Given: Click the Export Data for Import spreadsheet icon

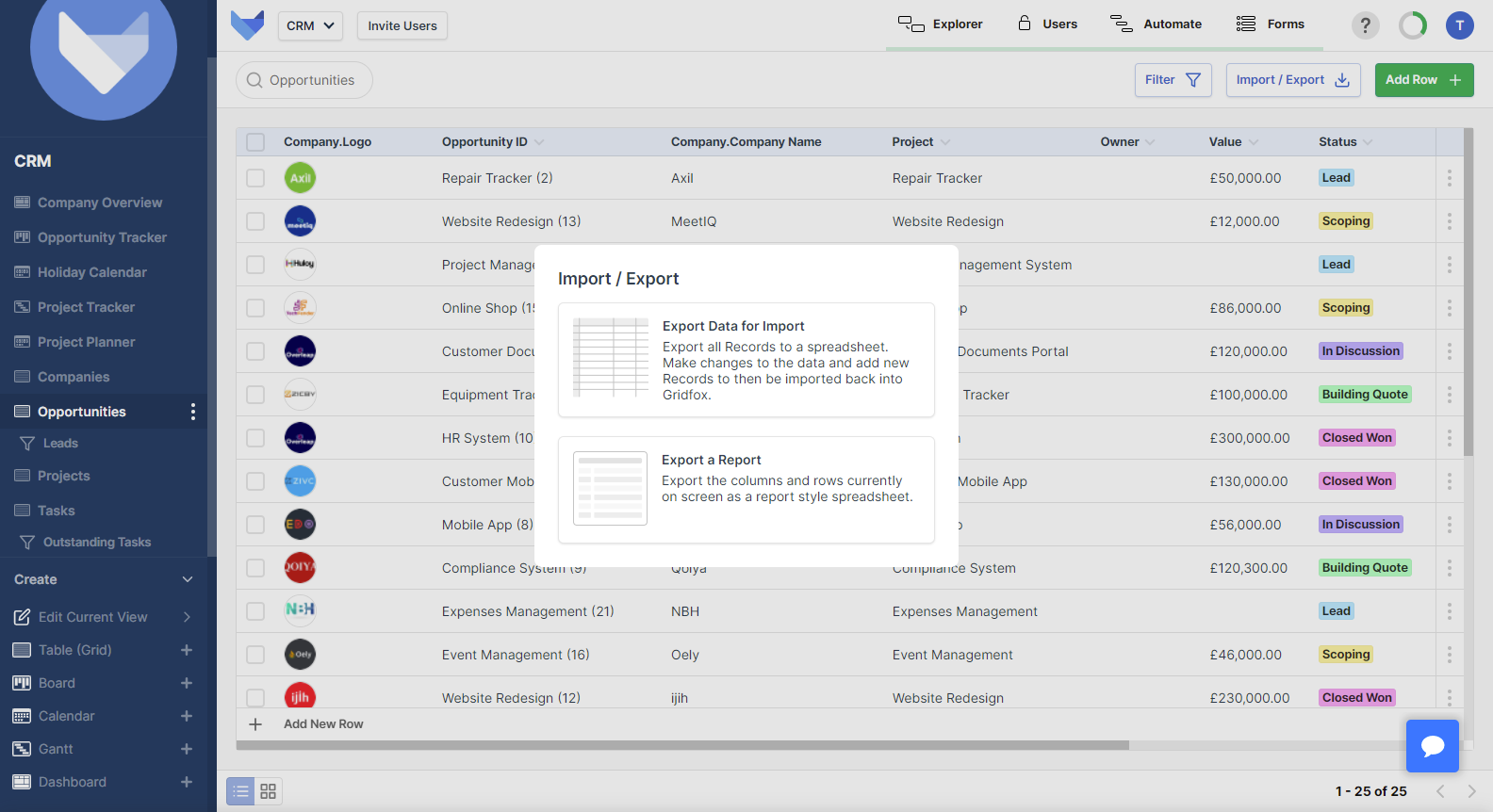Looking at the screenshot, I should [x=611, y=358].
